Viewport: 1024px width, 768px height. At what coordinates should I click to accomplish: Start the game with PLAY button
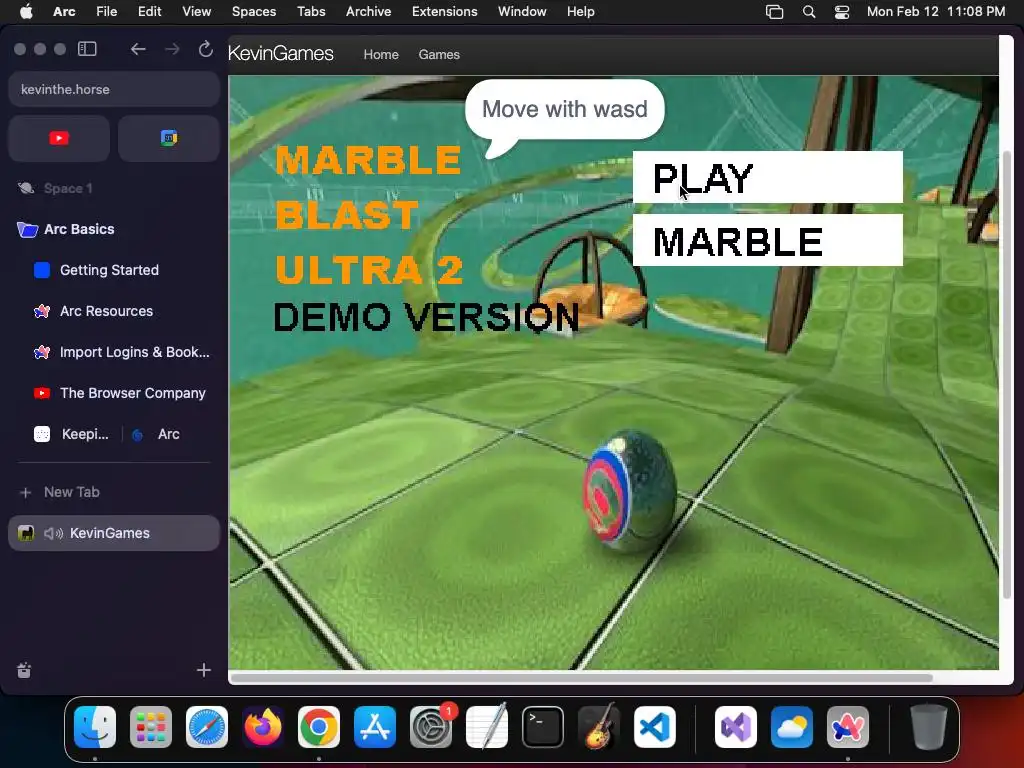tap(767, 178)
